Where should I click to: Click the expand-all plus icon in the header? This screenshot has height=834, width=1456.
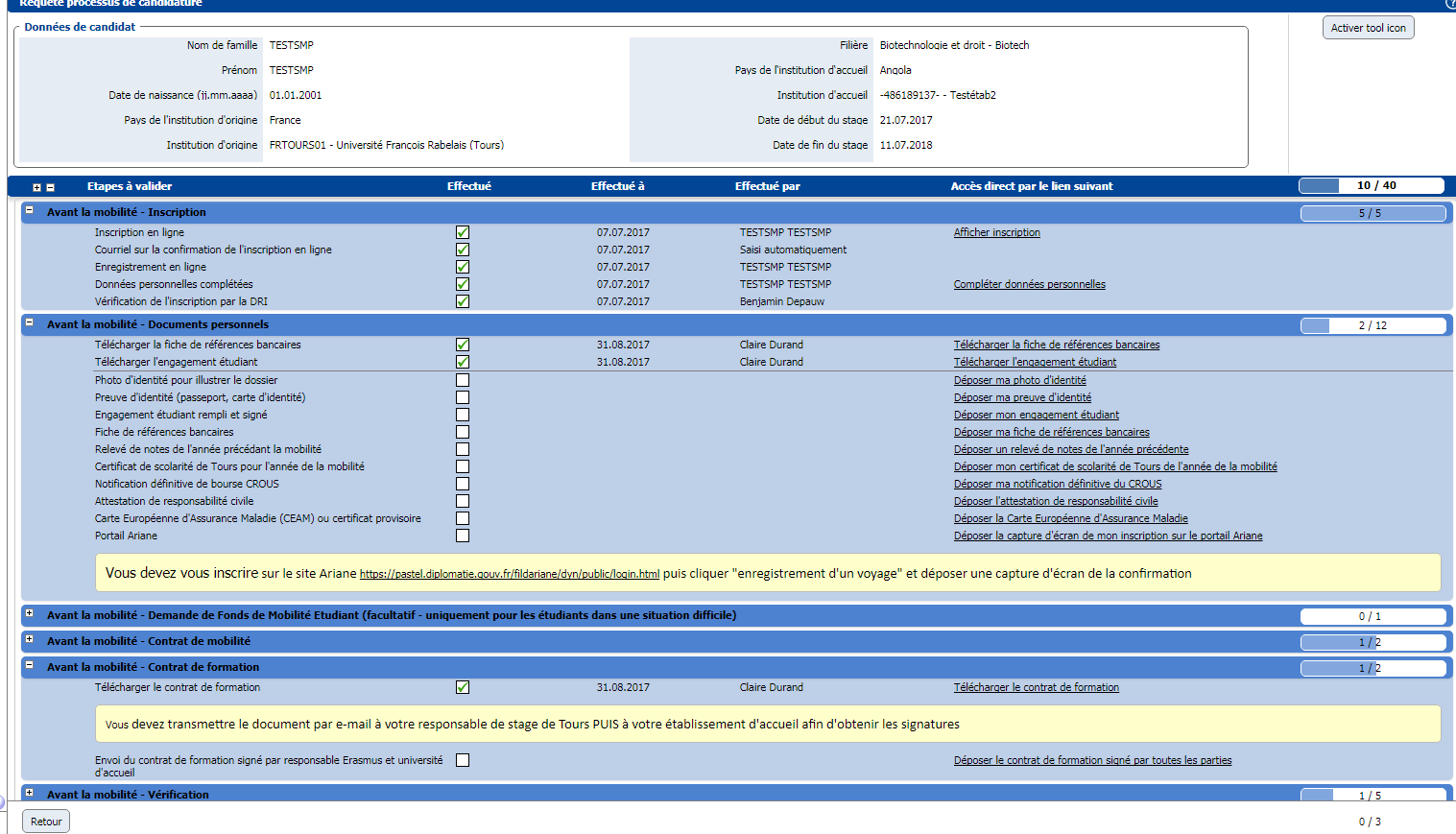tap(37, 187)
